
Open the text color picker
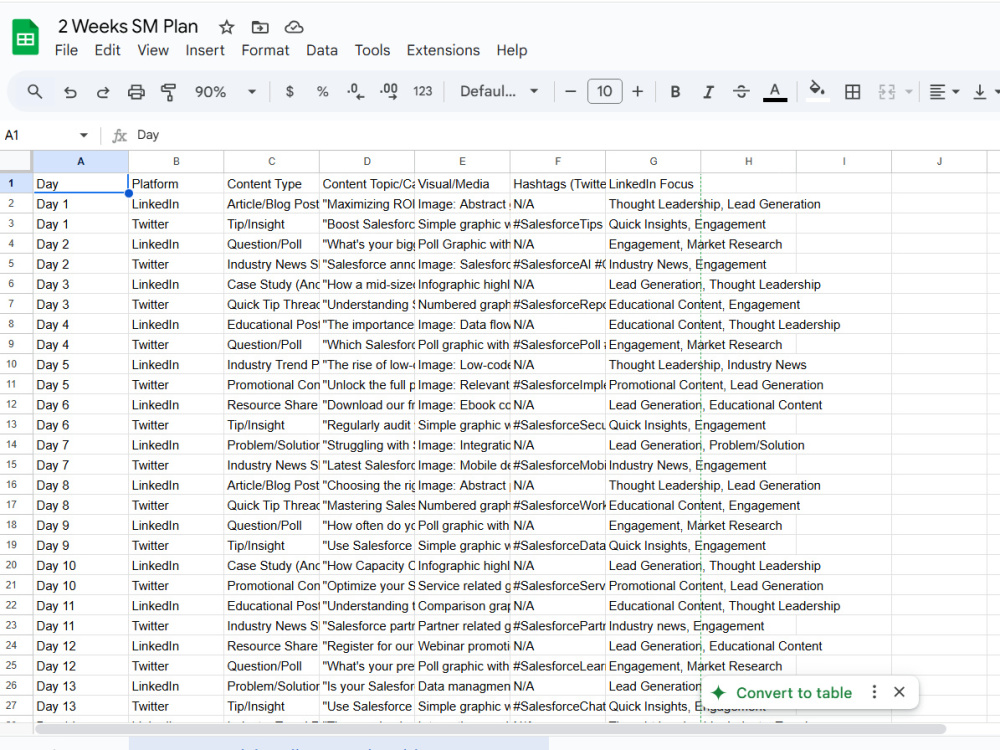tap(775, 92)
